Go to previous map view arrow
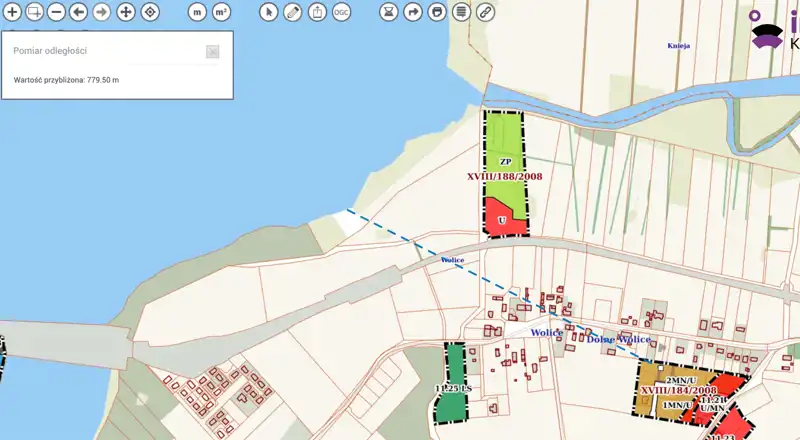 (80, 12)
